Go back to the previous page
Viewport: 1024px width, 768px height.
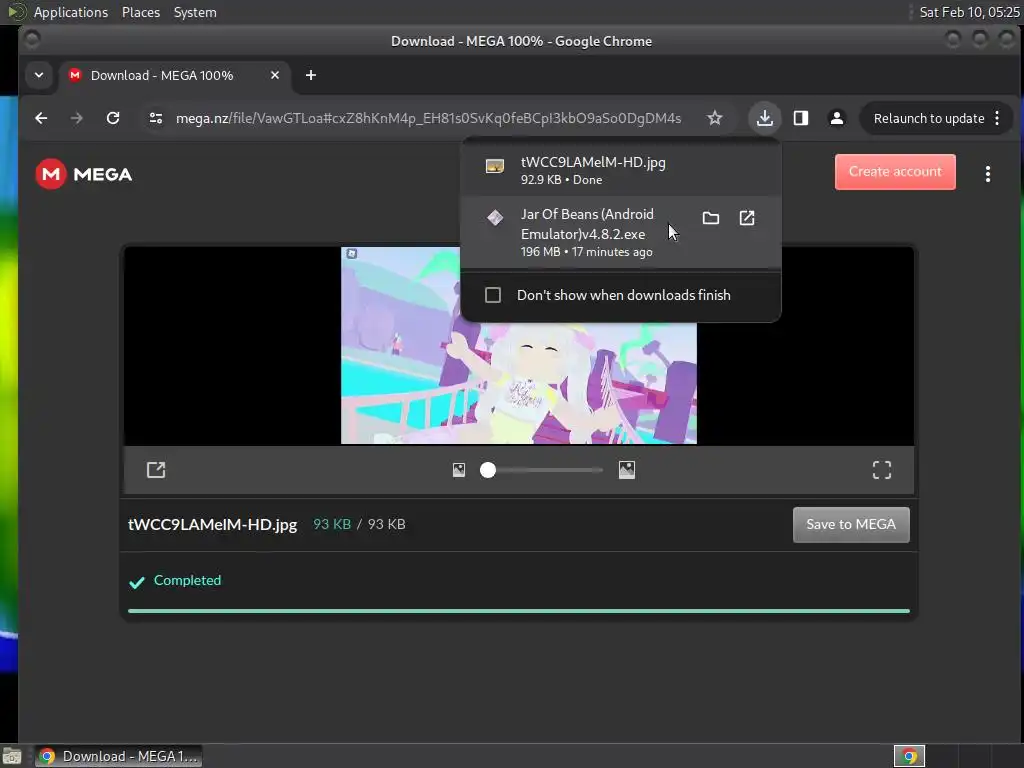(x=41, y=118)
